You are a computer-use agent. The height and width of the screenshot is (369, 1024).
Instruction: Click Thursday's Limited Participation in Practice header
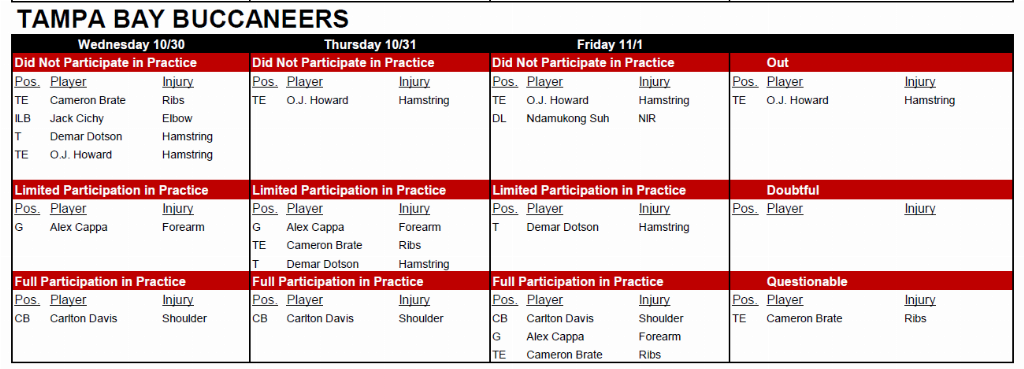(x=349, y=190)
